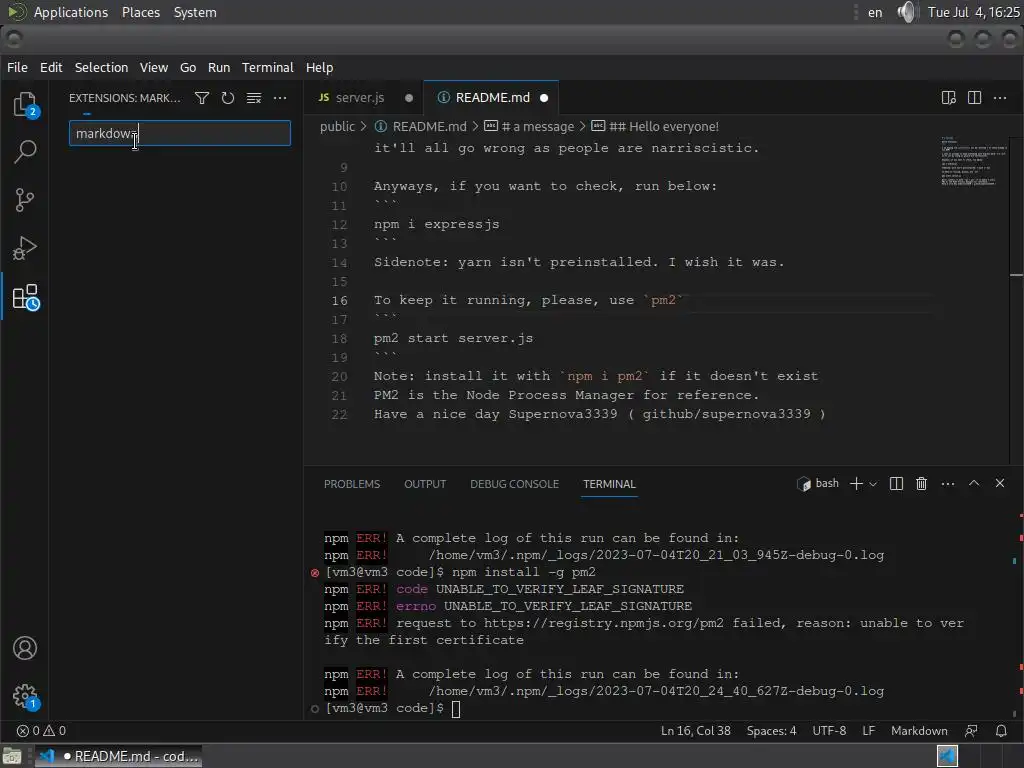Viewport: 1024px width, 768px height.
Task: Click 'public' breadcrumb segment
Action: 338,127
